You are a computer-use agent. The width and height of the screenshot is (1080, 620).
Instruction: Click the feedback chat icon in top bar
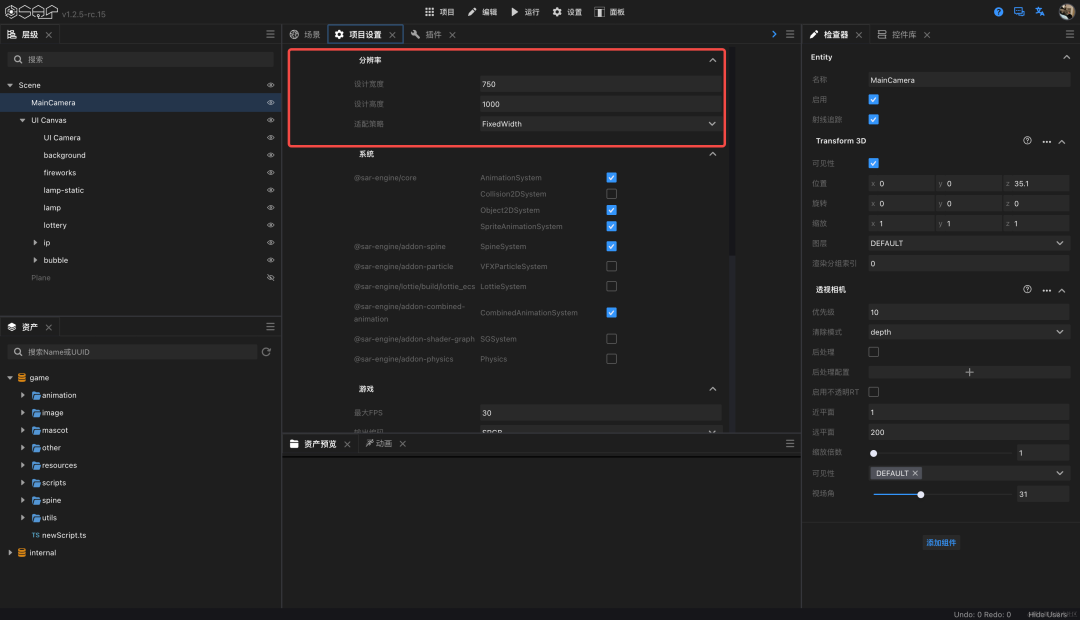pos(1019,12)
